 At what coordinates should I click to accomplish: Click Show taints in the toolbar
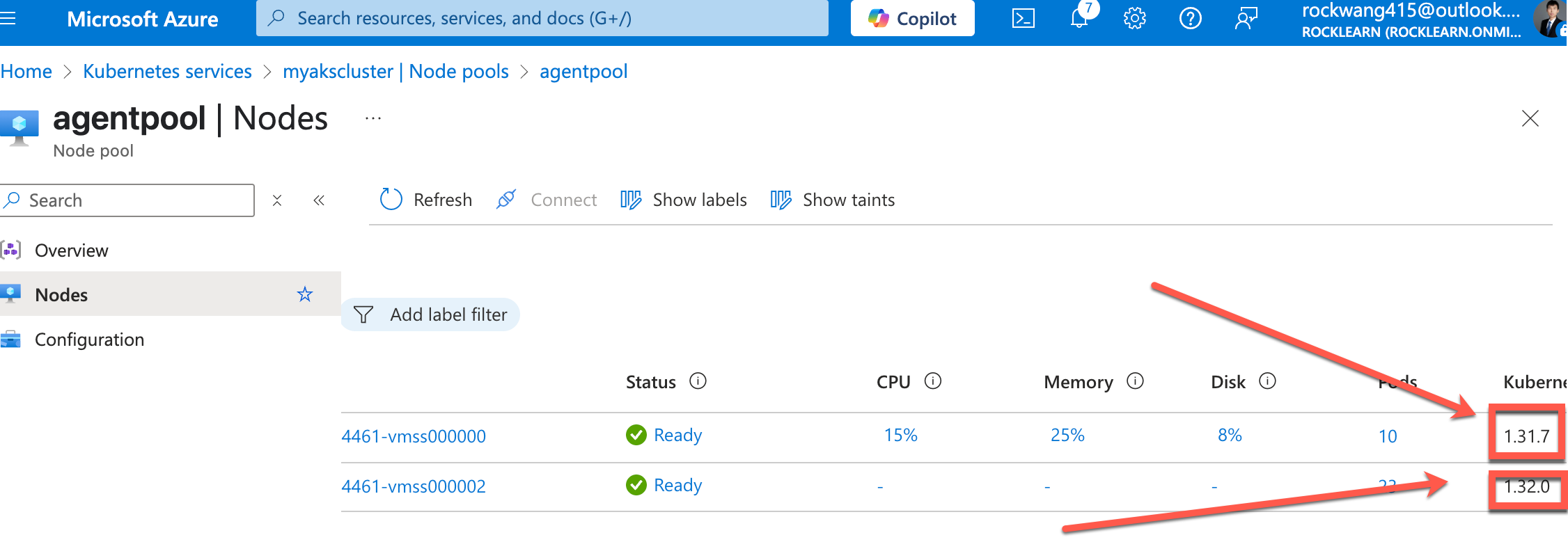[x=833, y=200]
